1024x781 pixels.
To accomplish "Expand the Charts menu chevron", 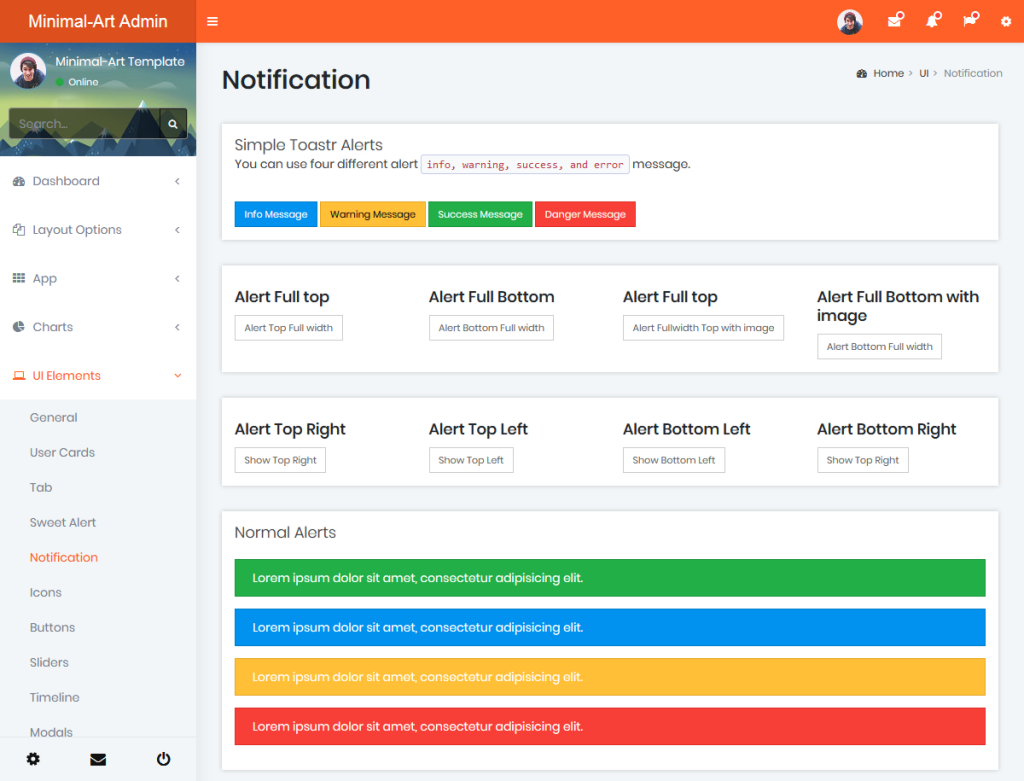I will tap(177, 327).
